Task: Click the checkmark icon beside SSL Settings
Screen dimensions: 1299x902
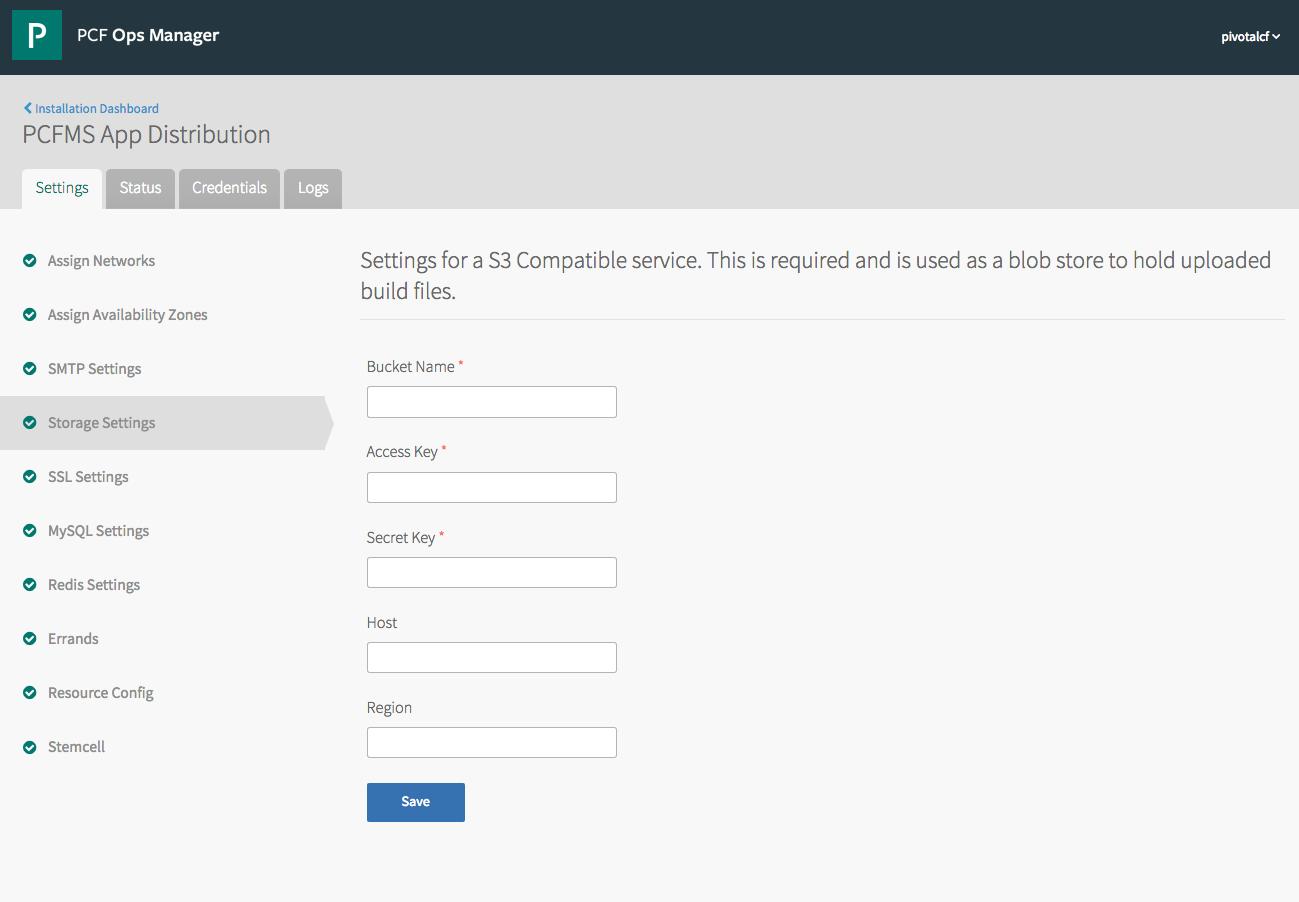Action: click(x=30, y=477)
